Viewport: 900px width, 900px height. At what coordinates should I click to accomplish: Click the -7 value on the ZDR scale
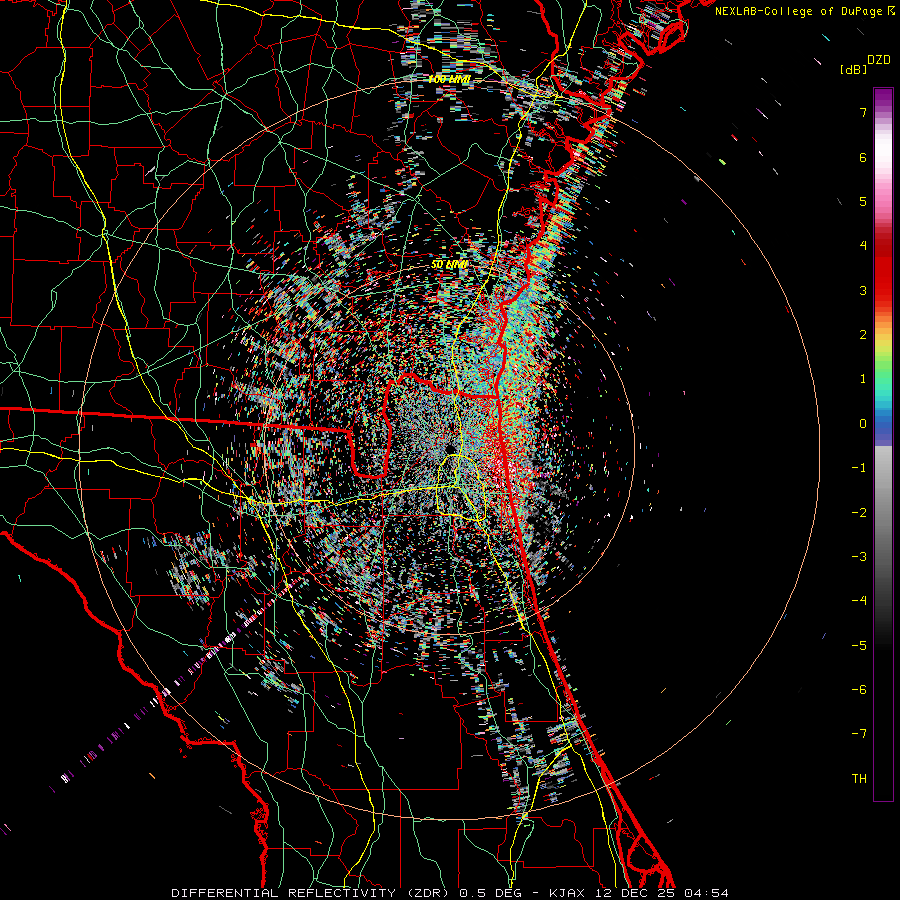(x=859, y=734)
